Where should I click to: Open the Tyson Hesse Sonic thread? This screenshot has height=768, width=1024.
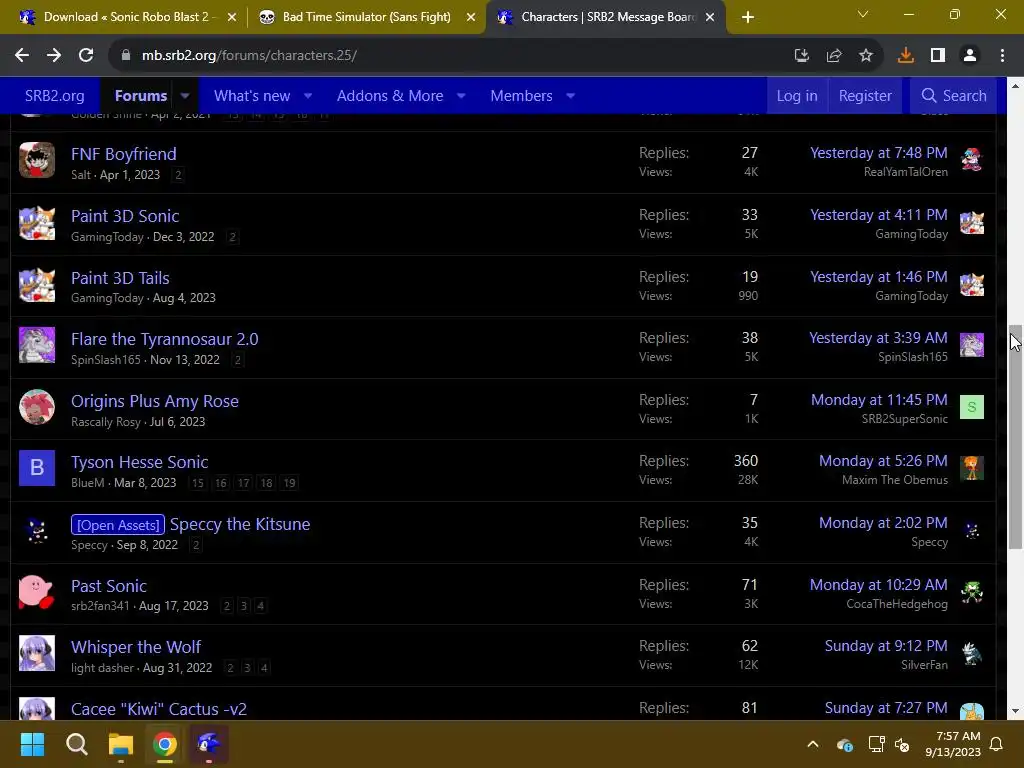pyautogui.click(x=139, y=462)
